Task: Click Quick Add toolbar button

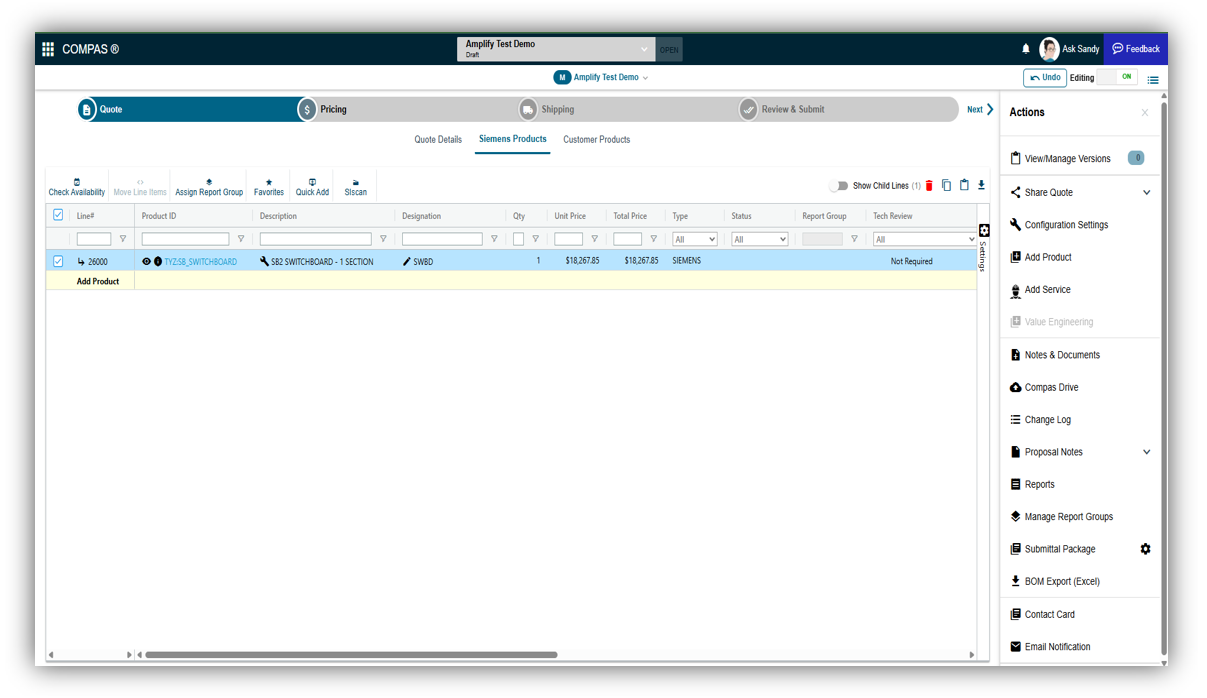Action: pyautogui.click(x=312, y=187)
